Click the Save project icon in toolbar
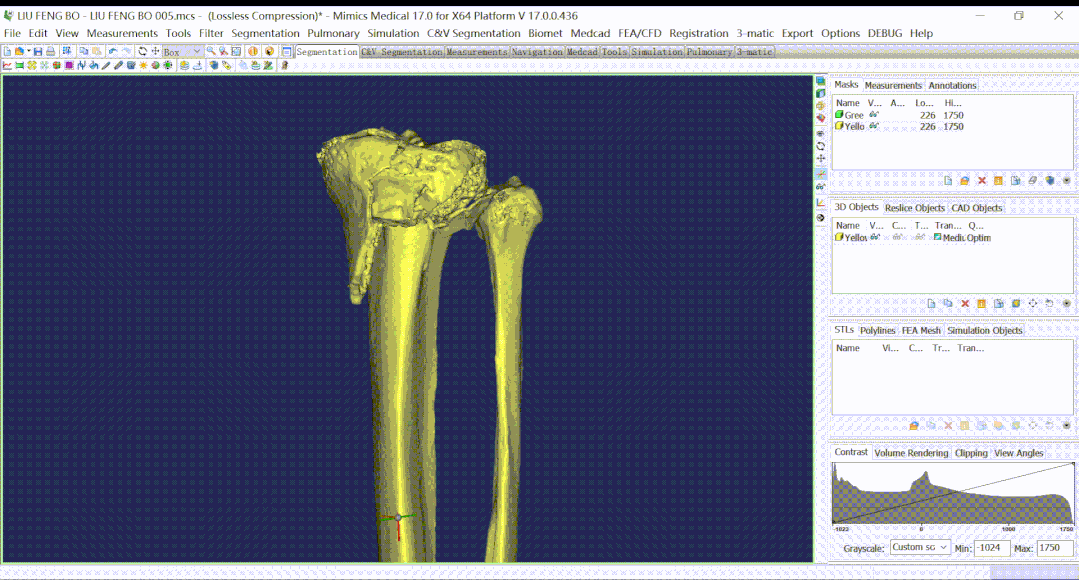Image resolution: width=1079 pixels, height=580 pixels. click(38, 52)
